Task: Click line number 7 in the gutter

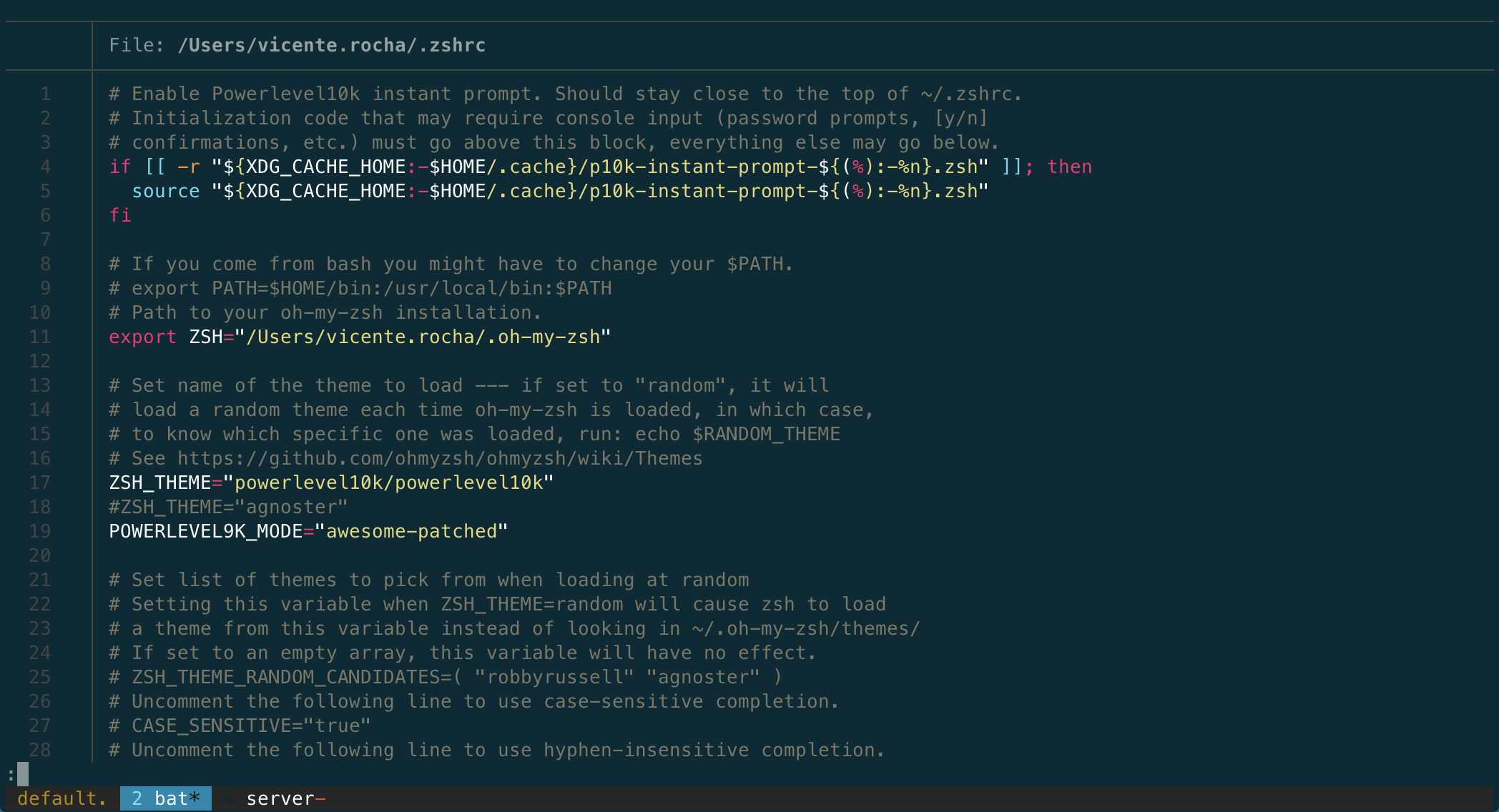Action: click(x=45, y=239)
